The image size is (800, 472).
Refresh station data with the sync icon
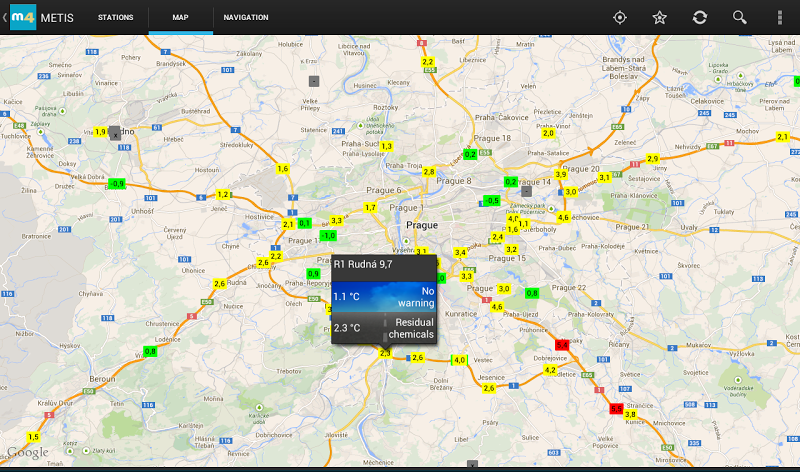(699, 18)
